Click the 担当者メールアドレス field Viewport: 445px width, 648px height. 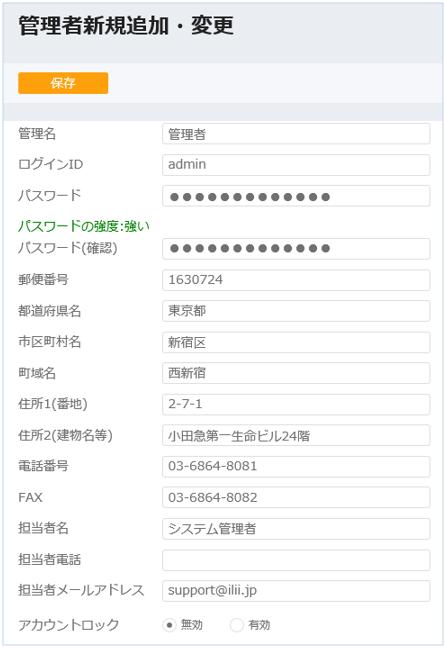pyautogui.click(x=296, y=591)
